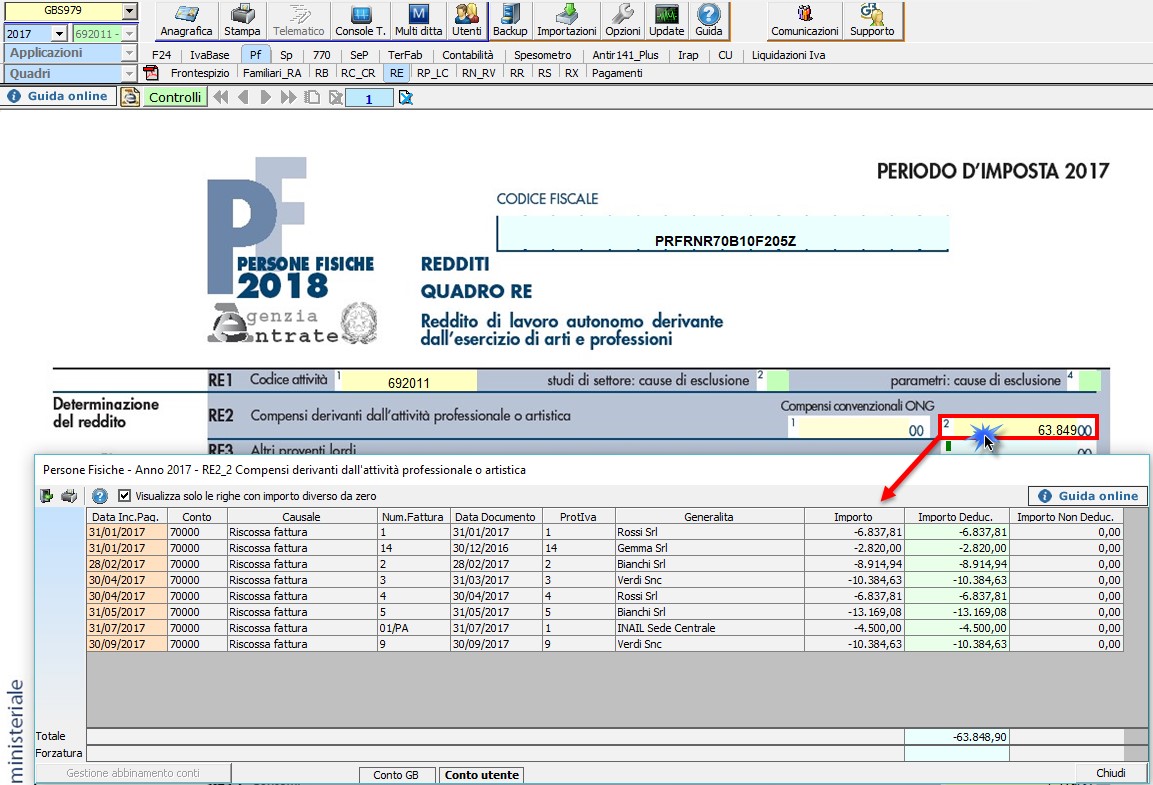Image resolution: width=1153 pixels, height=785 pixels.
Task: Click the printer icon in detail window
Action: pos(69,496)
